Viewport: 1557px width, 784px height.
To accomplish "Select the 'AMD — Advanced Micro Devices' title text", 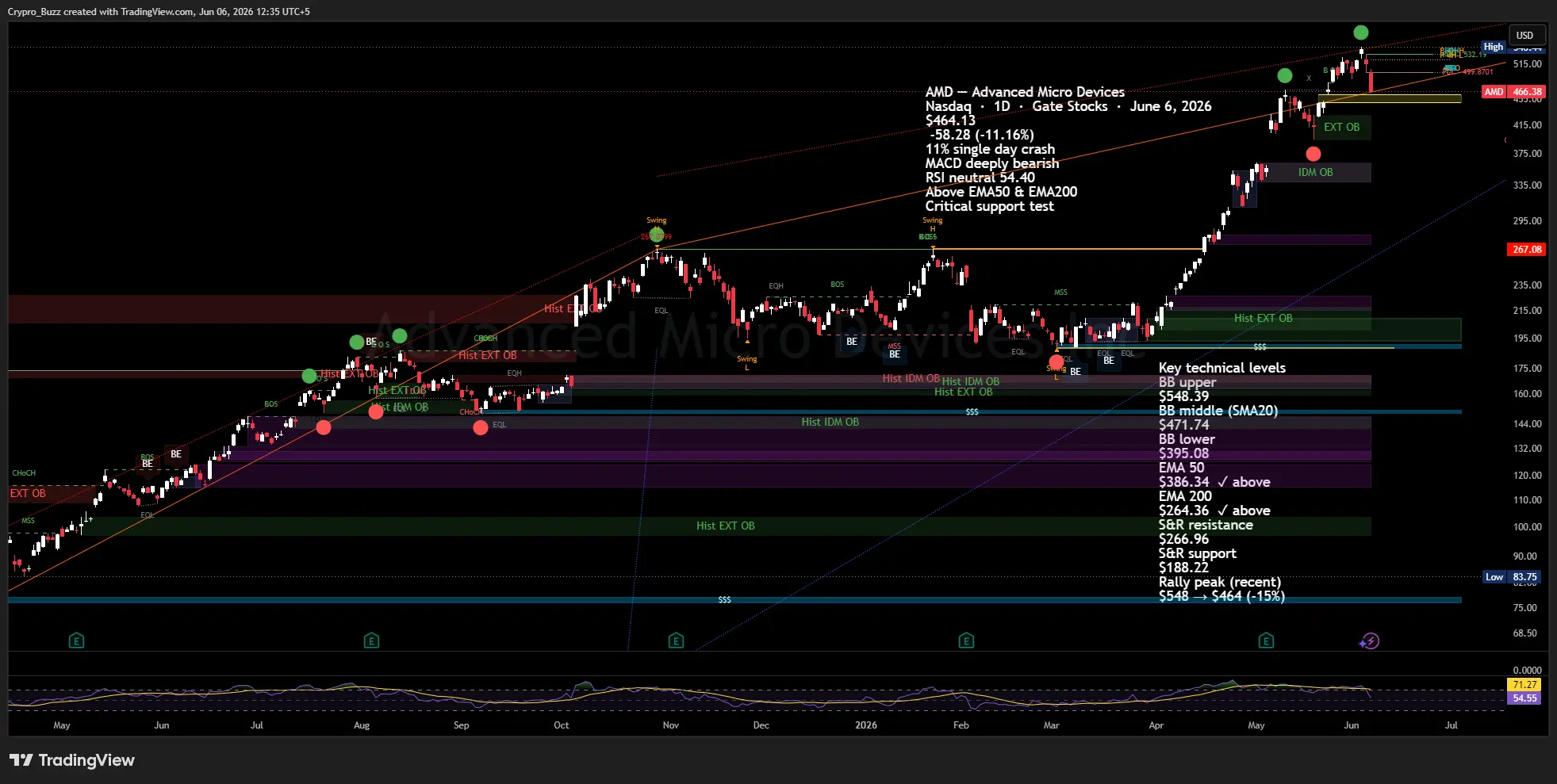I will tap(1025, 92).
